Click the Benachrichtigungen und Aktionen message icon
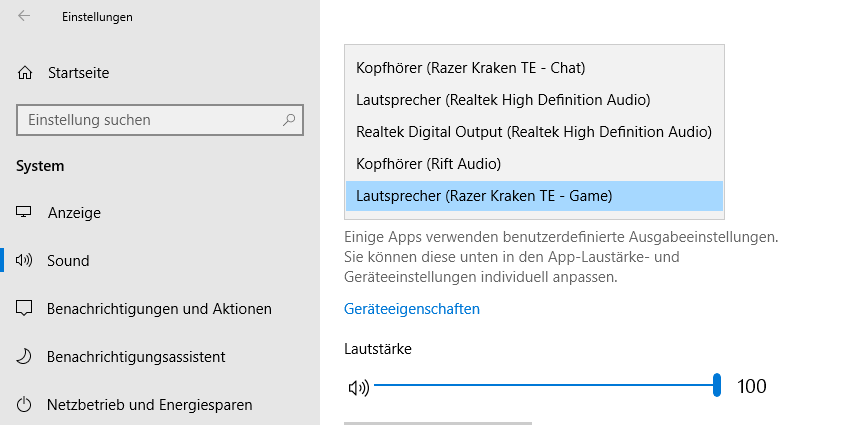Screen dimensions: 845x425 click(x=24, y=309)
